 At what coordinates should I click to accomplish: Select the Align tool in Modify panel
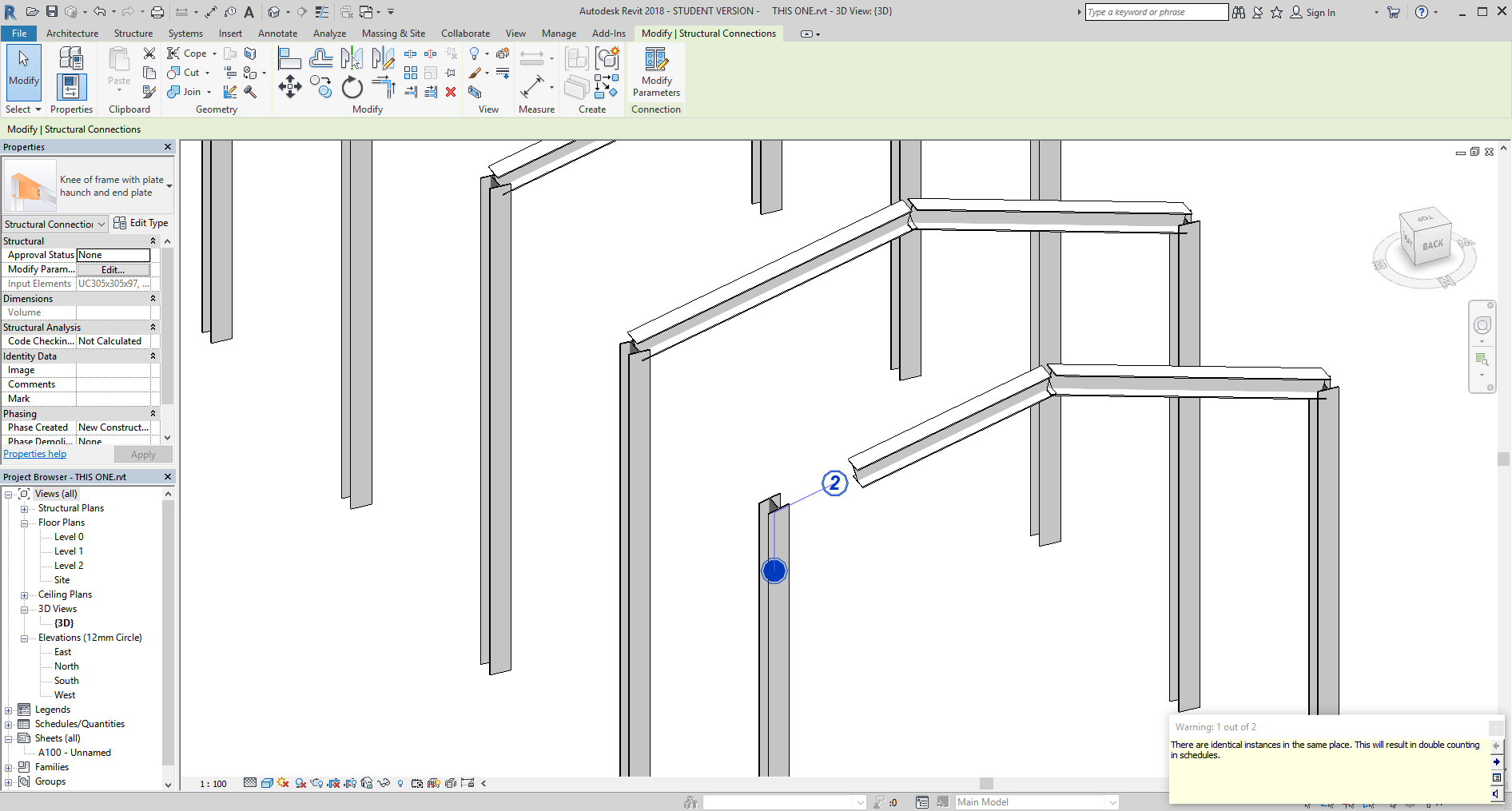(289, 58)
